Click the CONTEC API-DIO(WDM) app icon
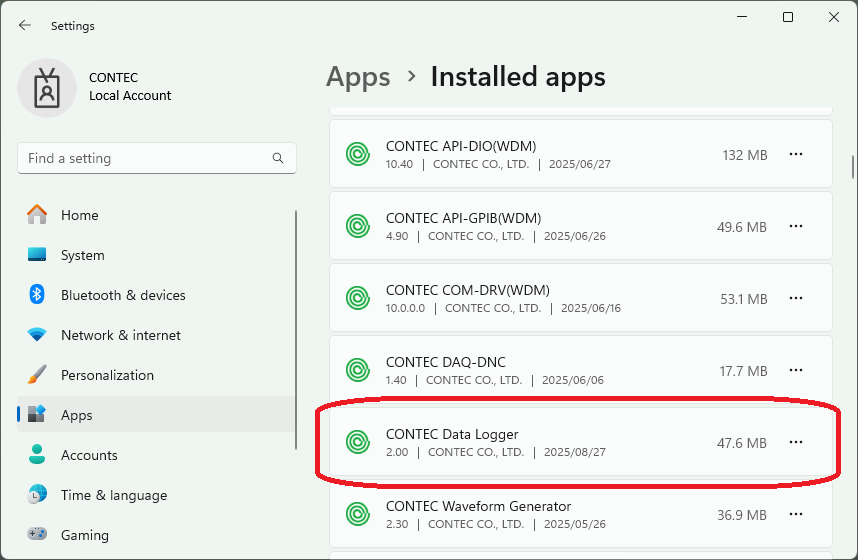The height and width of the screenshot is (560, 858). click(x=357, y=155)
